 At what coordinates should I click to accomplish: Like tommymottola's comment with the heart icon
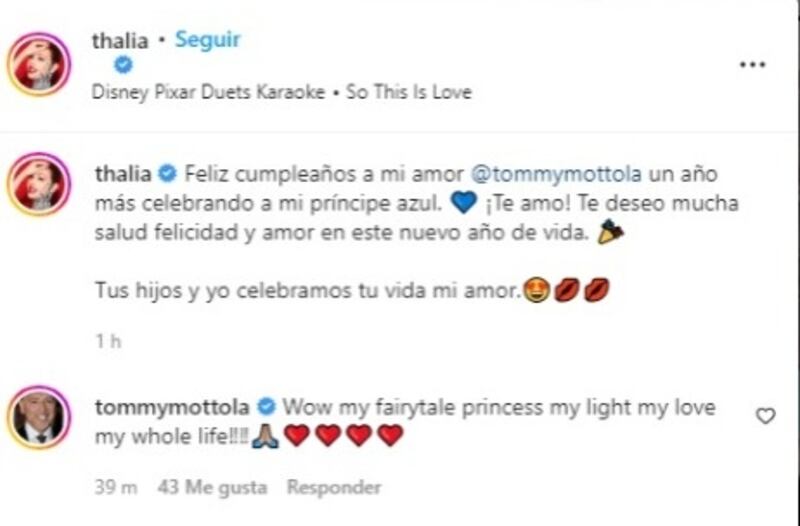click(765, 416)
